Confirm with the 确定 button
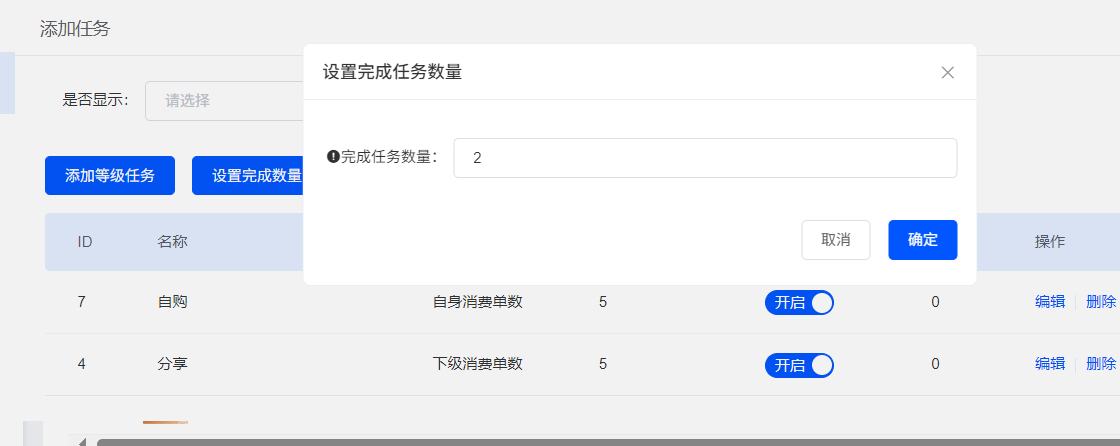 click(x=922, y=240)
